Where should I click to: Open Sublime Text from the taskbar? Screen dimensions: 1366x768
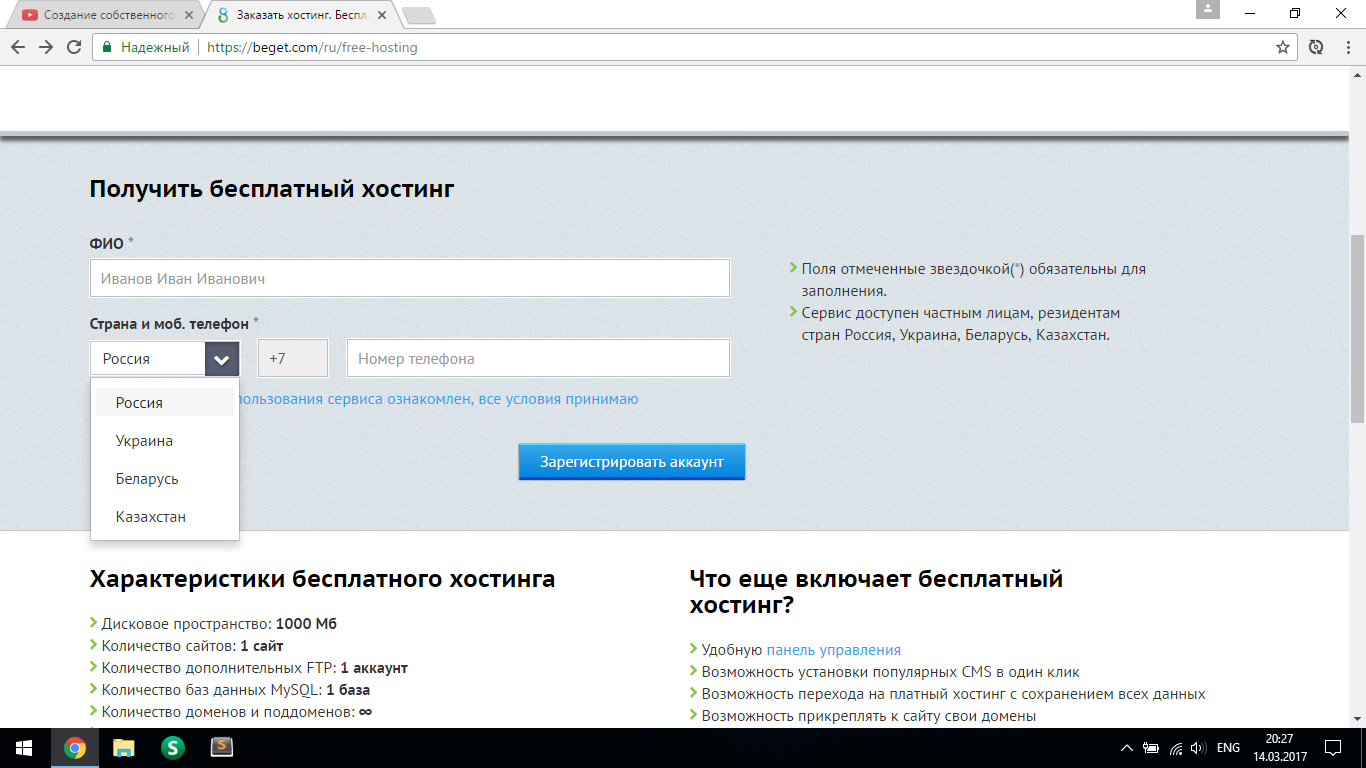(x=222, y=747)
